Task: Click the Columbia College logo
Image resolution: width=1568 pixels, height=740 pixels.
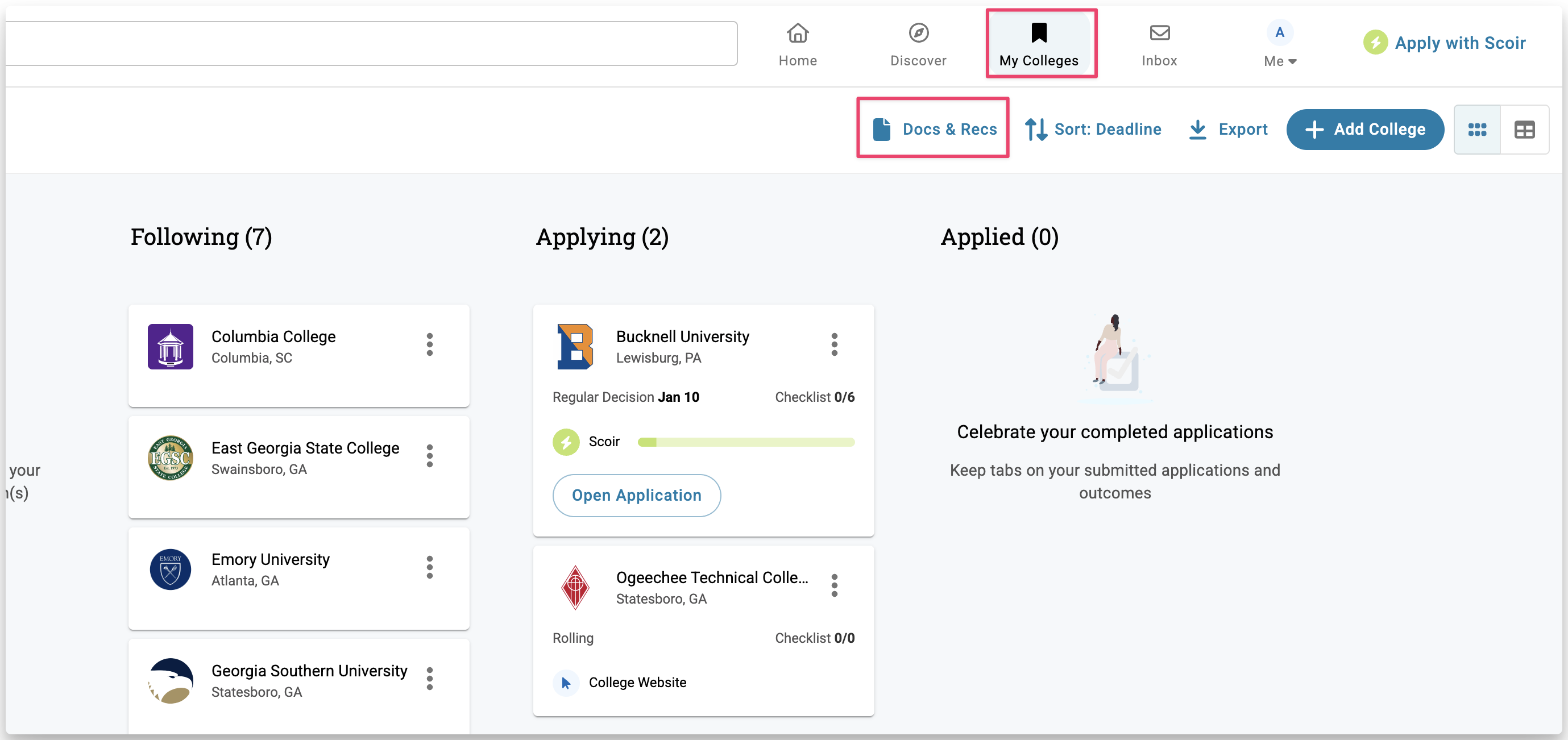Action: click(171, 346)
